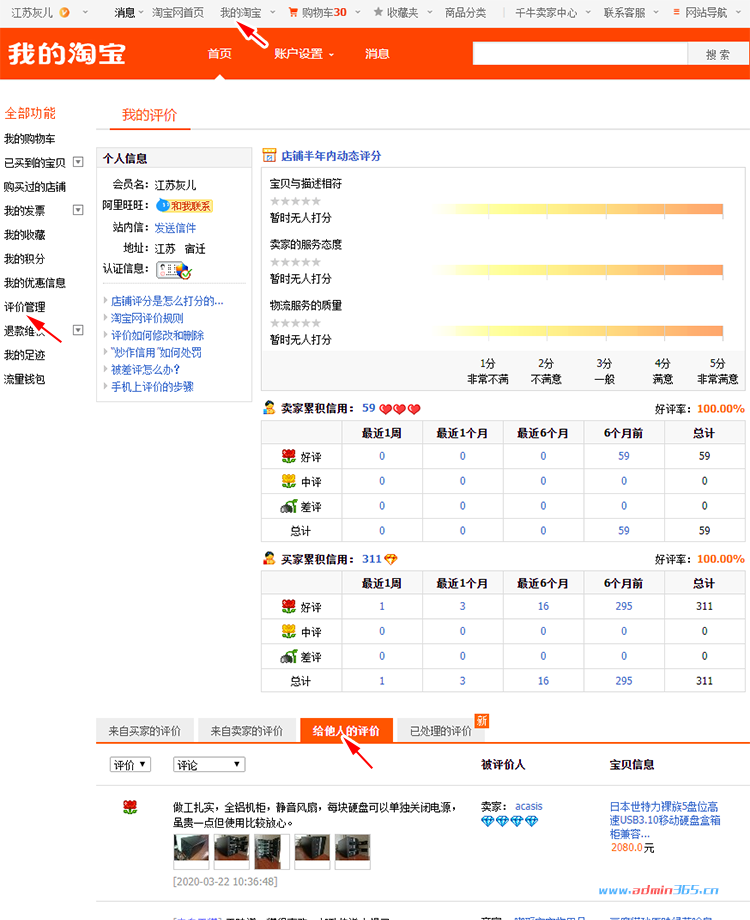Open 商品分类 in the top bar
The width and height of the screenshot is (750, 920).
[x=465, y=12]
